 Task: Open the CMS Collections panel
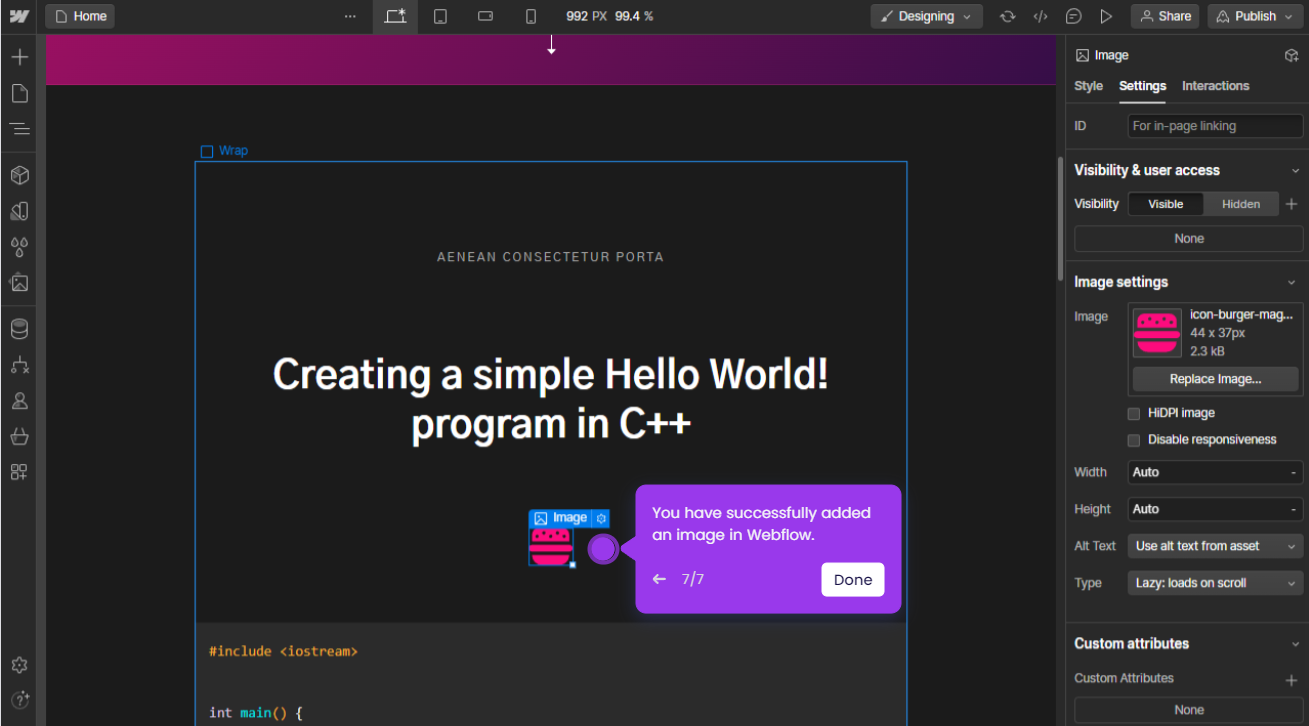tap(18, 328)
